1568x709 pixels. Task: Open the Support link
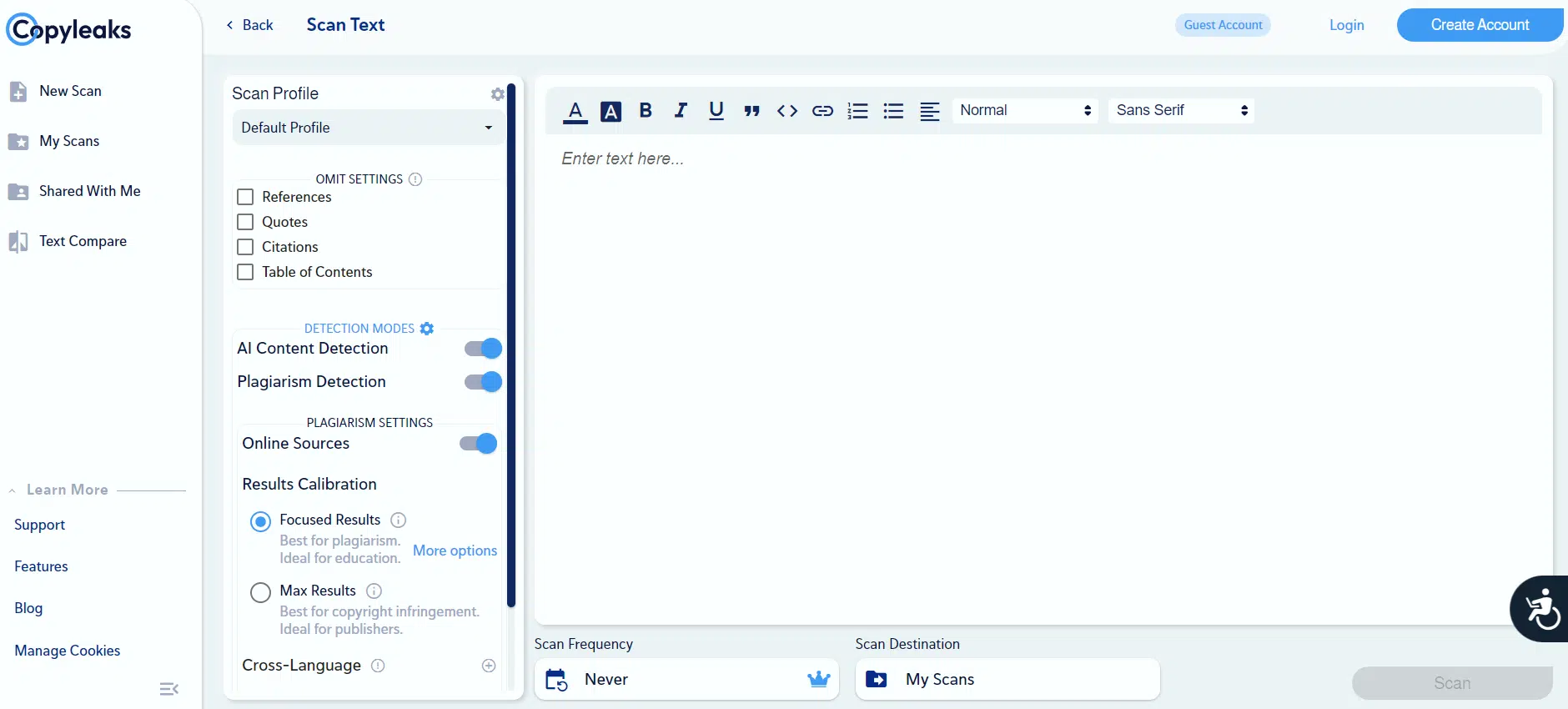(x=39, y=525)
